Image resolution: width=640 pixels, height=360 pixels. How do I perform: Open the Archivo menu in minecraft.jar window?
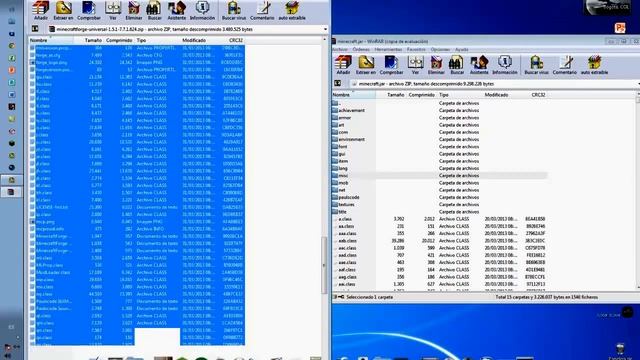click(340, 49)
